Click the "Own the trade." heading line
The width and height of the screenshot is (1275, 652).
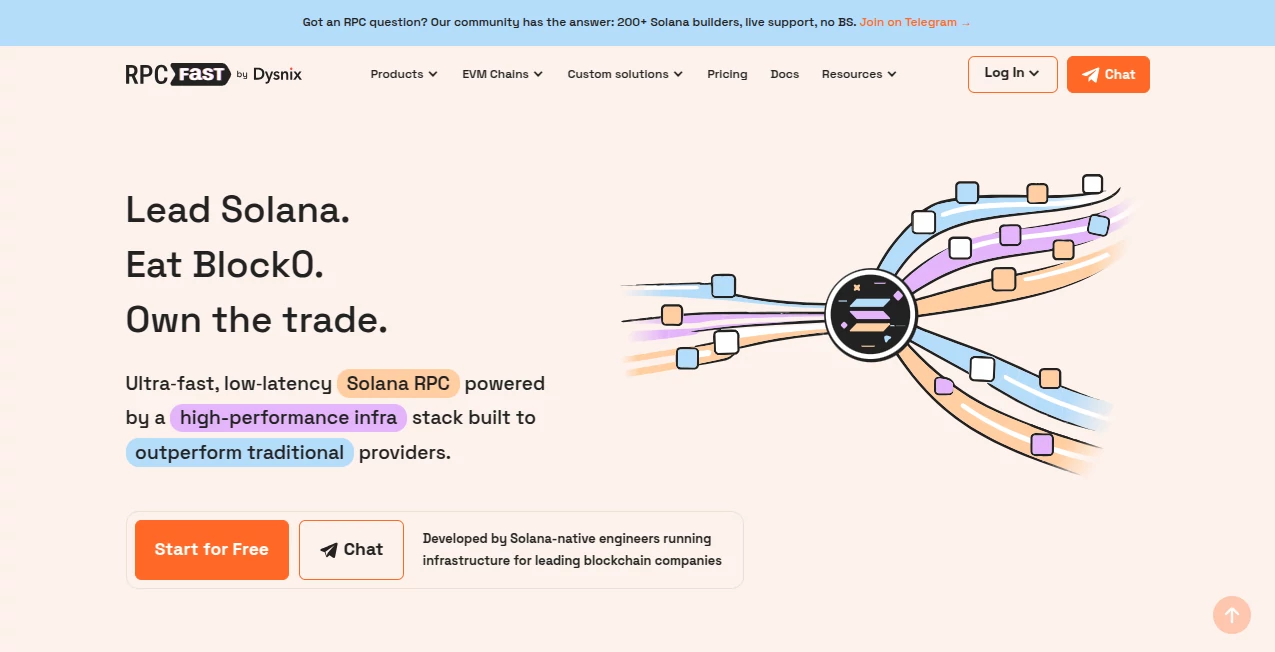256,320
